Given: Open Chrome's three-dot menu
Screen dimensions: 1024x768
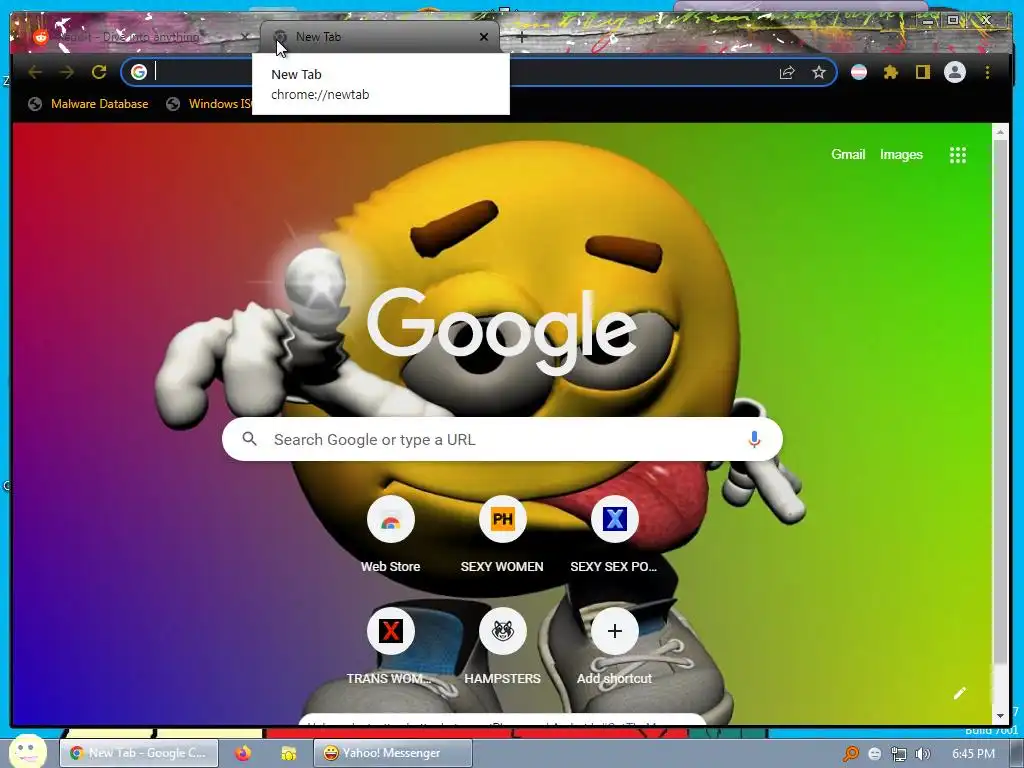Looking at the screenshot, I should coord(987,72).
